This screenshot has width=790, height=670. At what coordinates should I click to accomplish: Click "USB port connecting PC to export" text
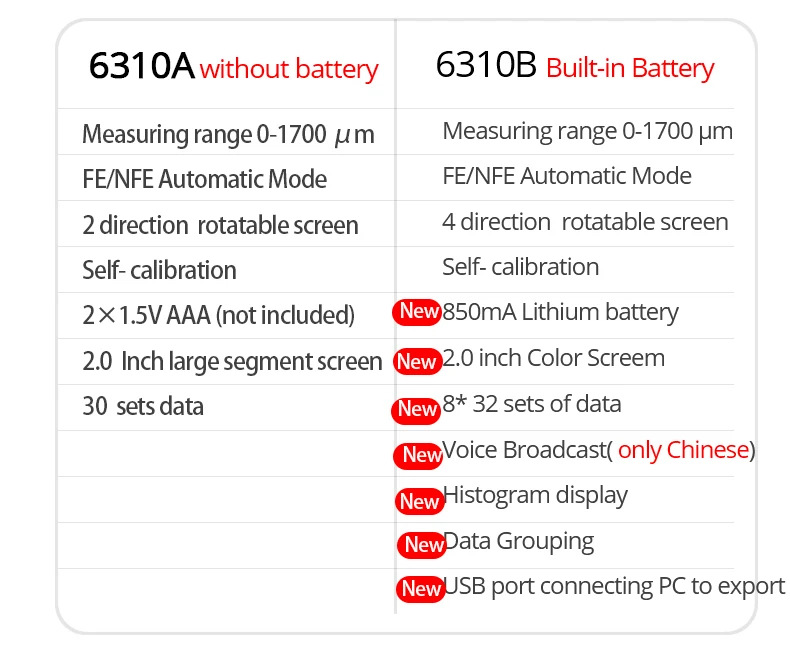(614, 586)
